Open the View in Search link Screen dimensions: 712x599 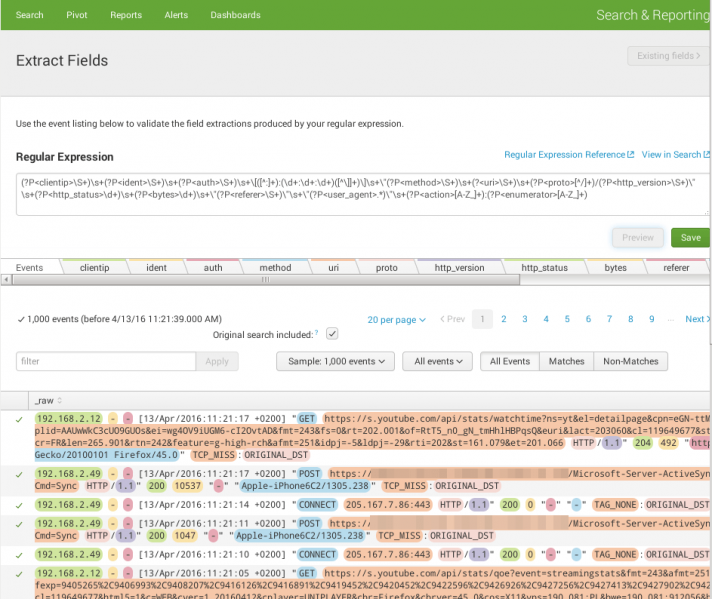point(675,155)
